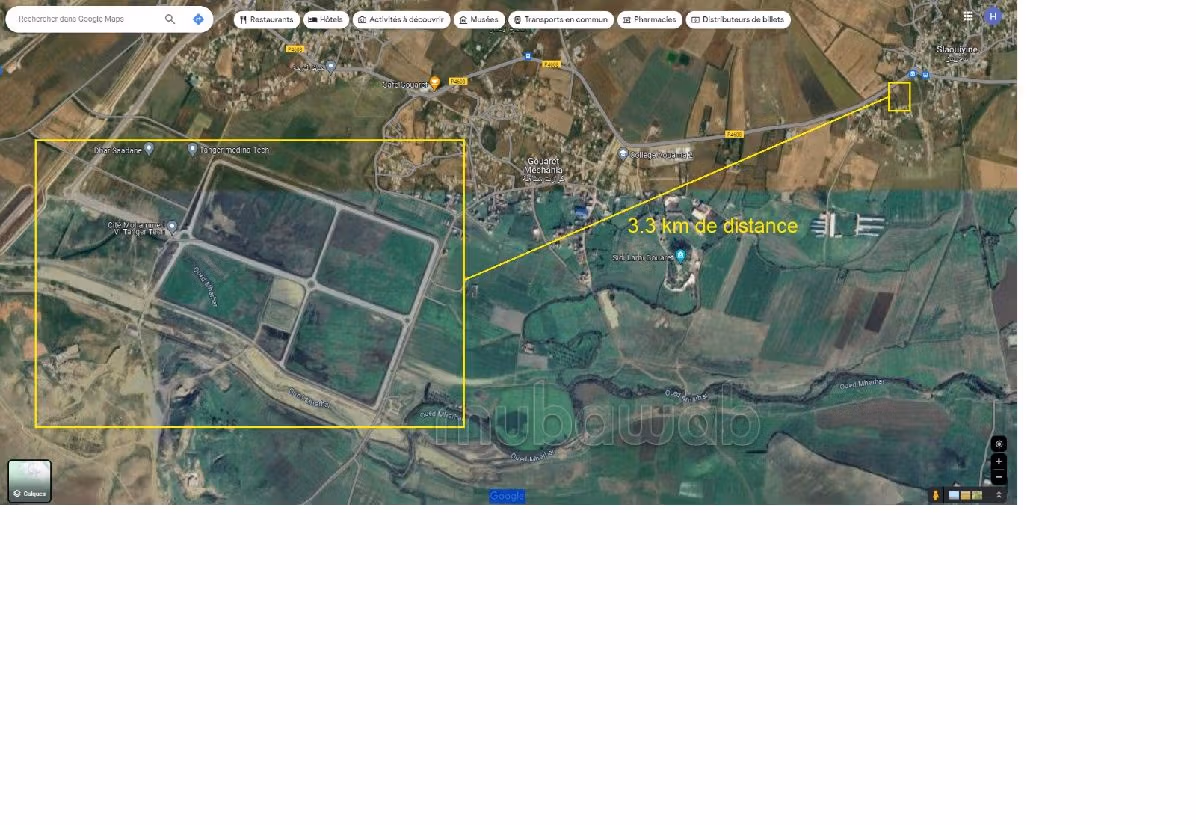Show Pharmacies on the map
The image size is (1196, 825).
click(649, 19)
